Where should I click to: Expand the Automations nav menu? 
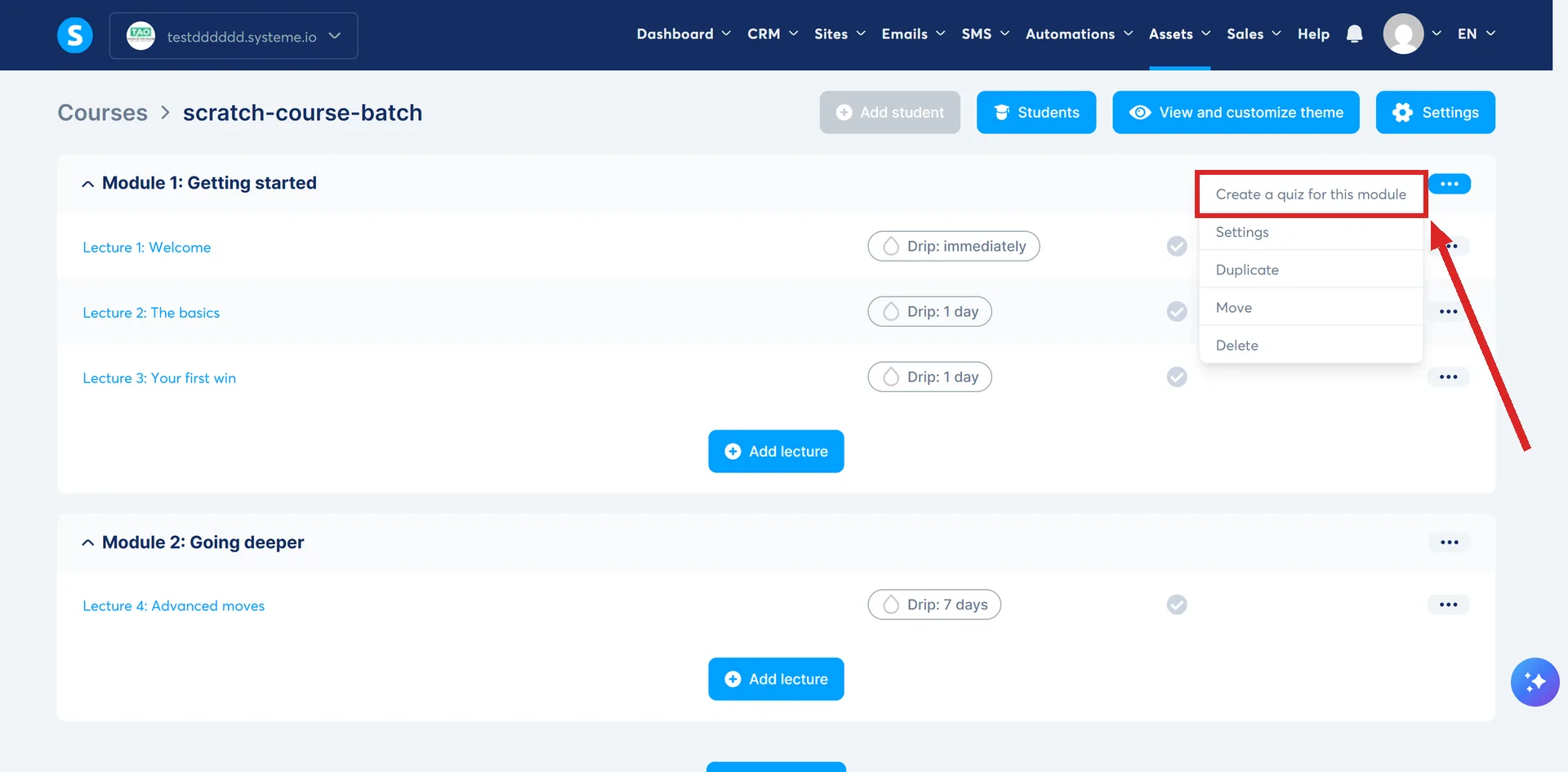tap(1079, 33)
